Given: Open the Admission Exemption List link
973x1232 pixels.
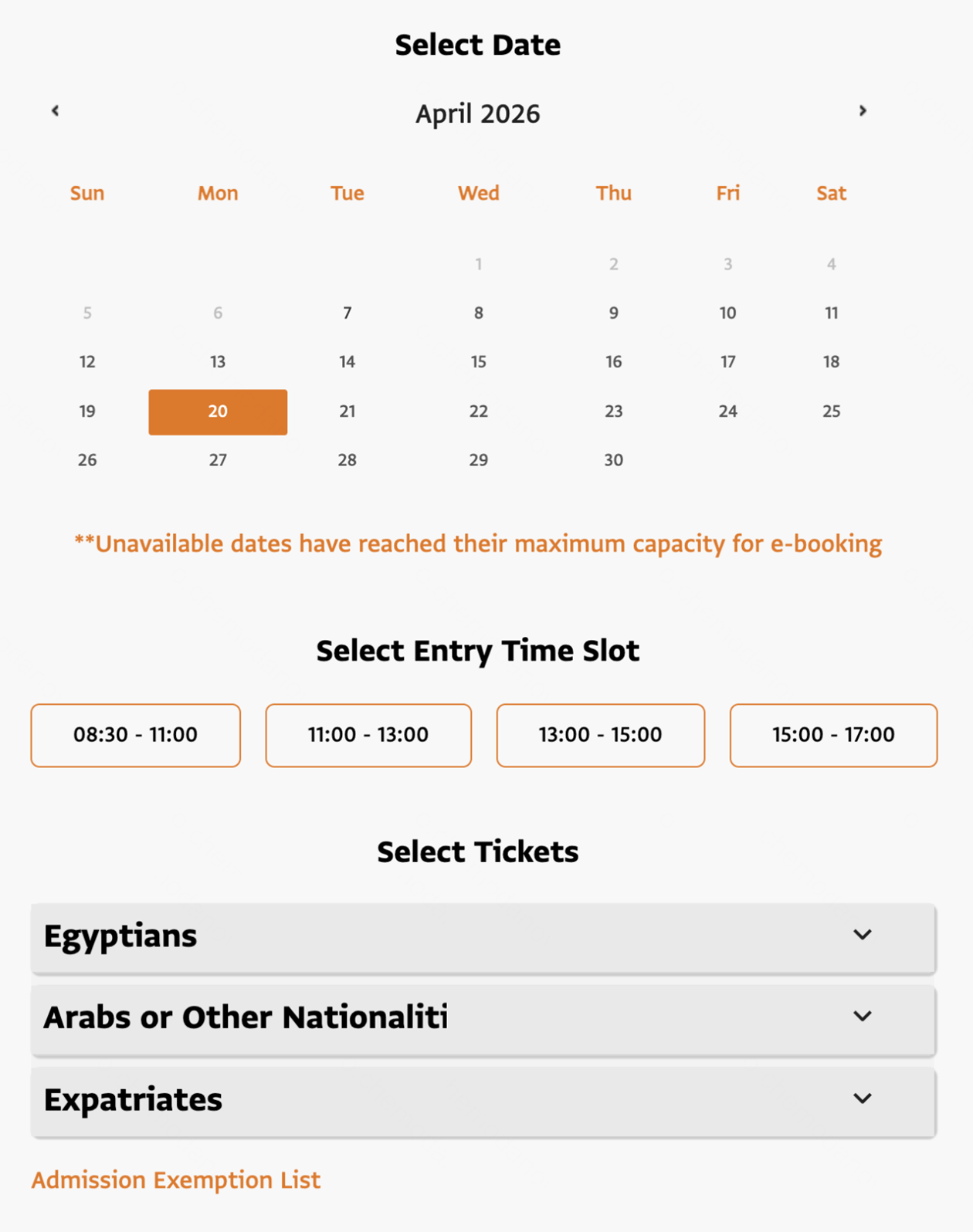Looking at the screenshot, I should (176, 1180).
